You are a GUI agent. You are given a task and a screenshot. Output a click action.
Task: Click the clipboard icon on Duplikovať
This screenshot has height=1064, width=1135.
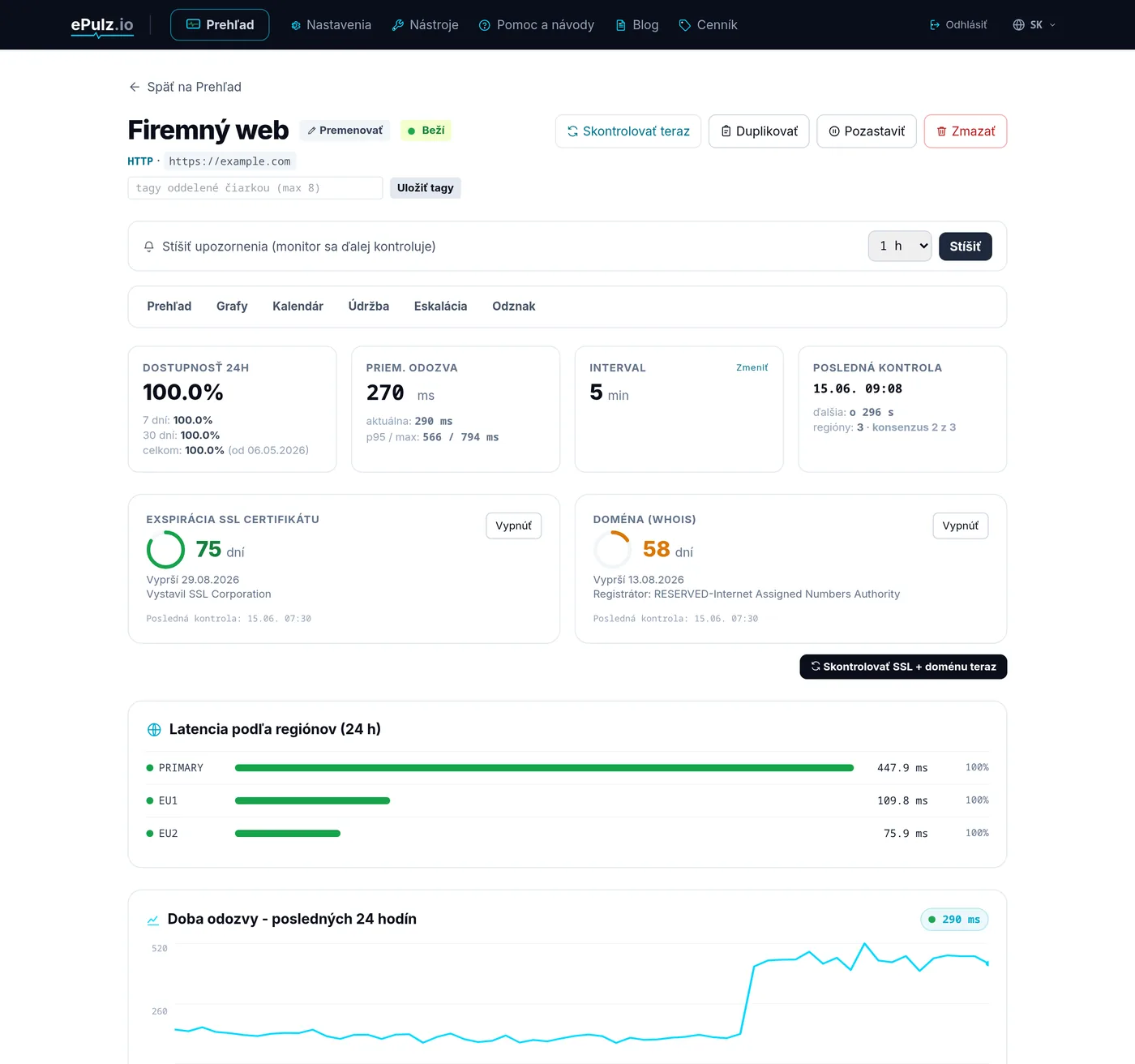point(726,131)
